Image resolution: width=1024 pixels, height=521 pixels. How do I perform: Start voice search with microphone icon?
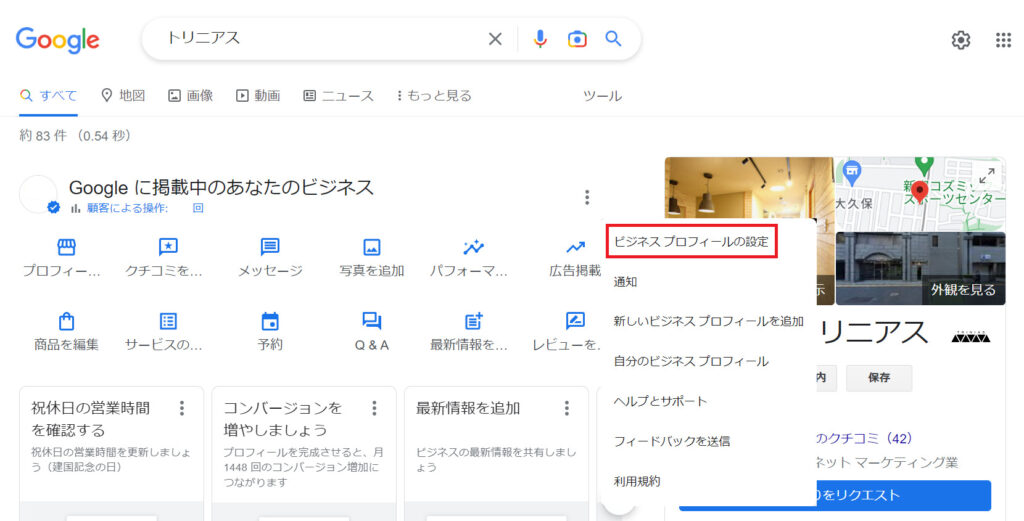pyautogui.click(x=540, y=39)
